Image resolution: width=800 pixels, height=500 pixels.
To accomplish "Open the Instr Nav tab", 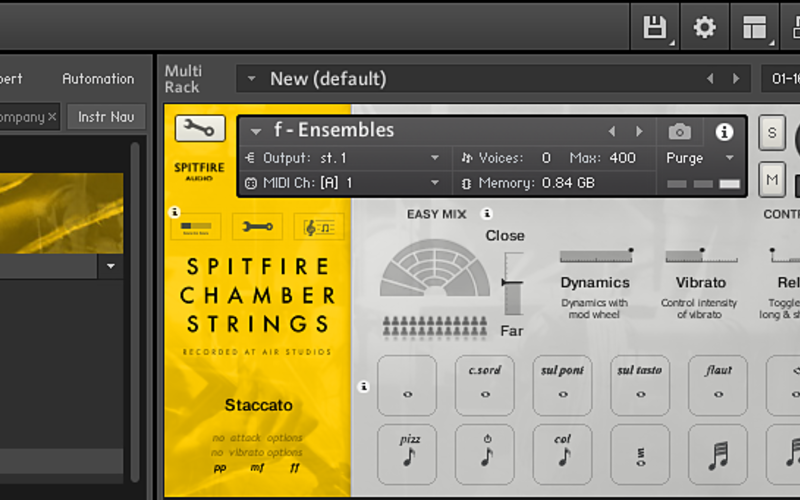I will pos(106,117).
